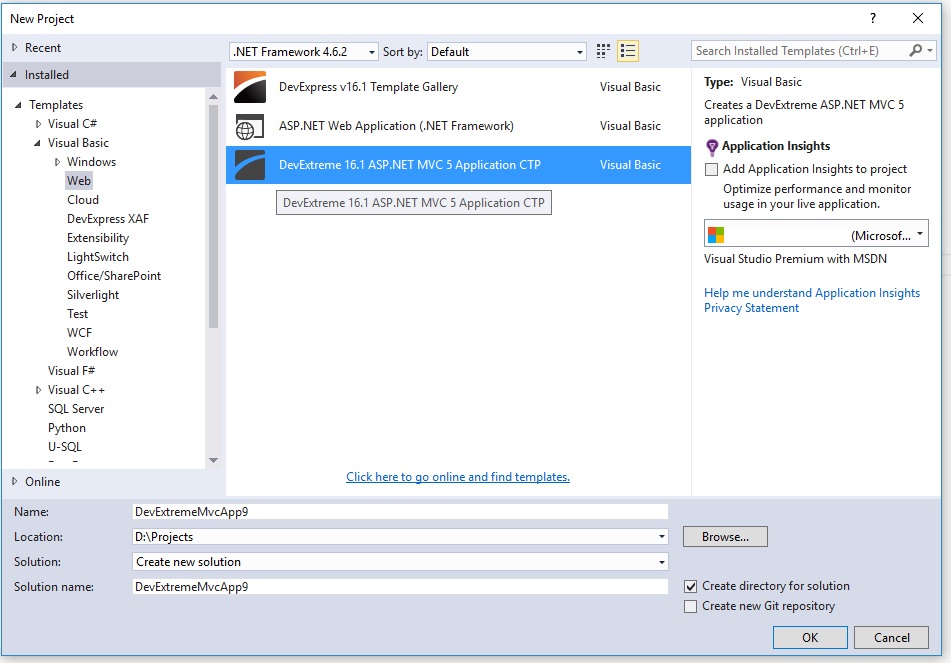Click the template tree scrollbar down arrow
The height and width of the screenshot is (663, 951).
213,460
